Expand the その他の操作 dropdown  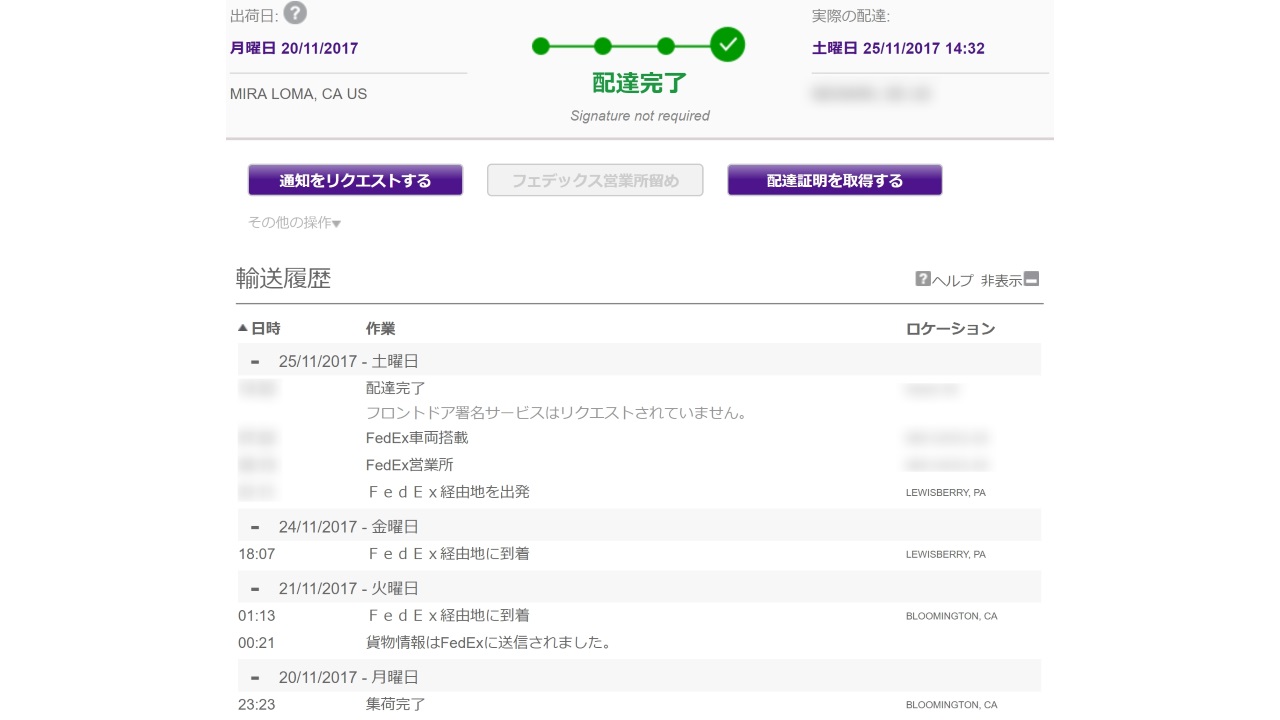tap(294, 223)
